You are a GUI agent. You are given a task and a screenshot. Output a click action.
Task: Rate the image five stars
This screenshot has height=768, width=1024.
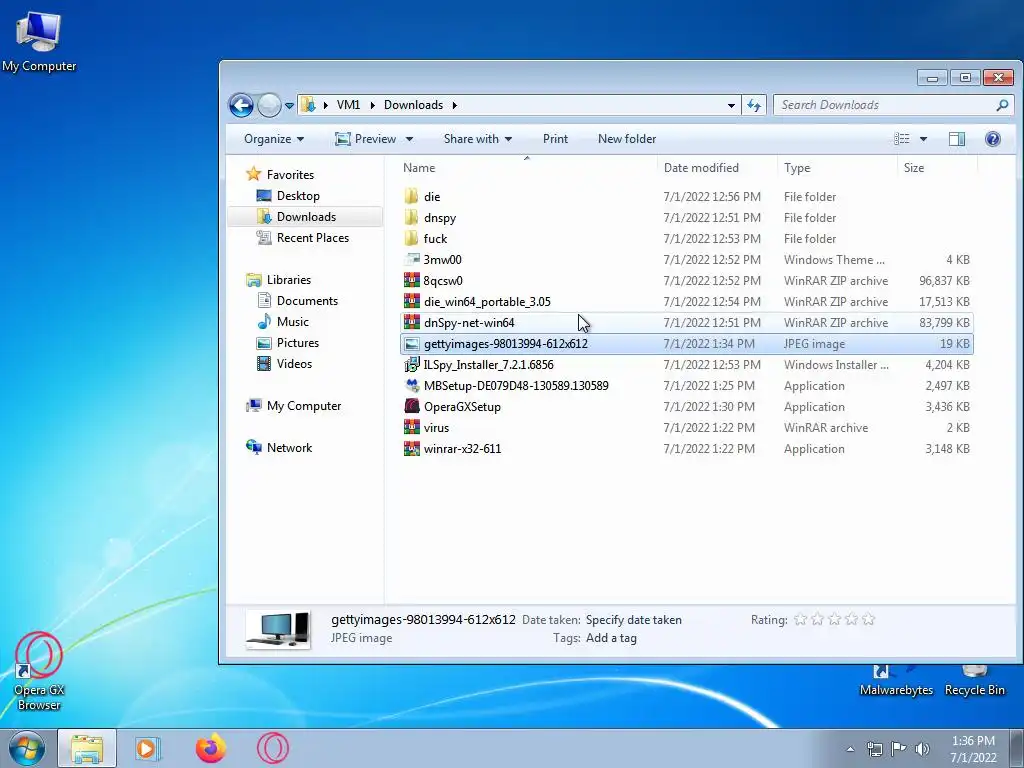pyautogui.click(x=868, y=619)
